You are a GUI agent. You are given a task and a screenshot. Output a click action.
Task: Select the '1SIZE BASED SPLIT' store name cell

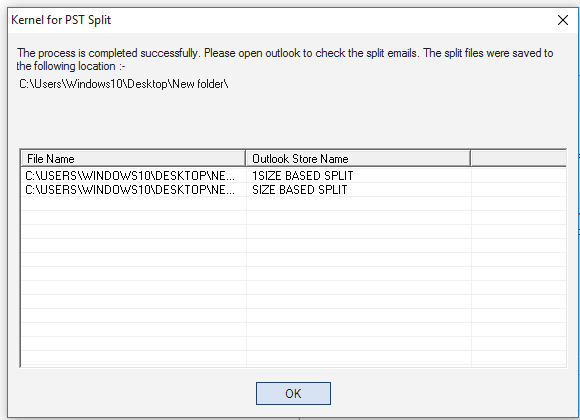[x=303, y=175]
